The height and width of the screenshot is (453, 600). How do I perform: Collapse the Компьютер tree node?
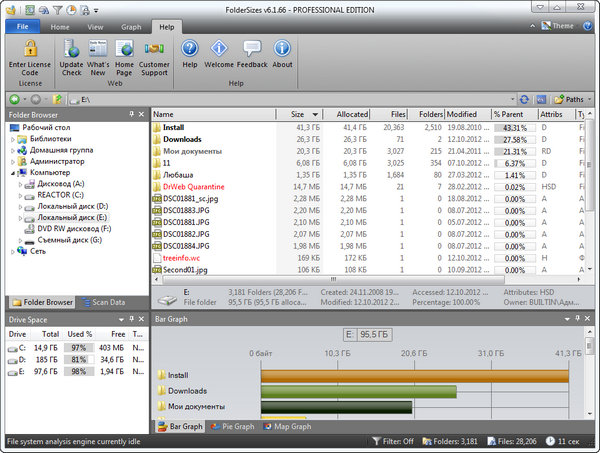[x=13, y=173]
